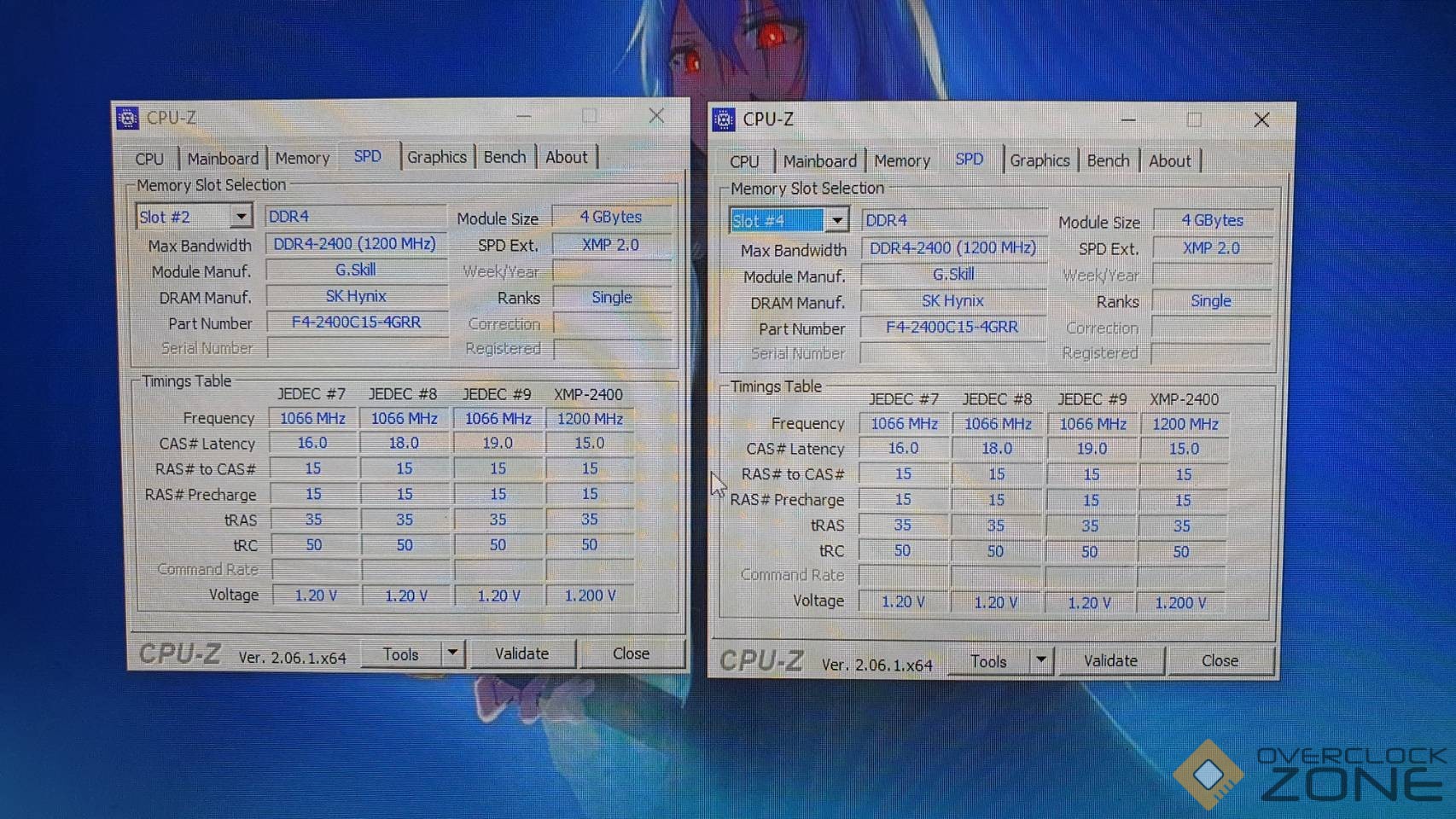Click the Part Number field in left window
The height and width of the screenshot is (819, 1456).
(x=356, y=322)
